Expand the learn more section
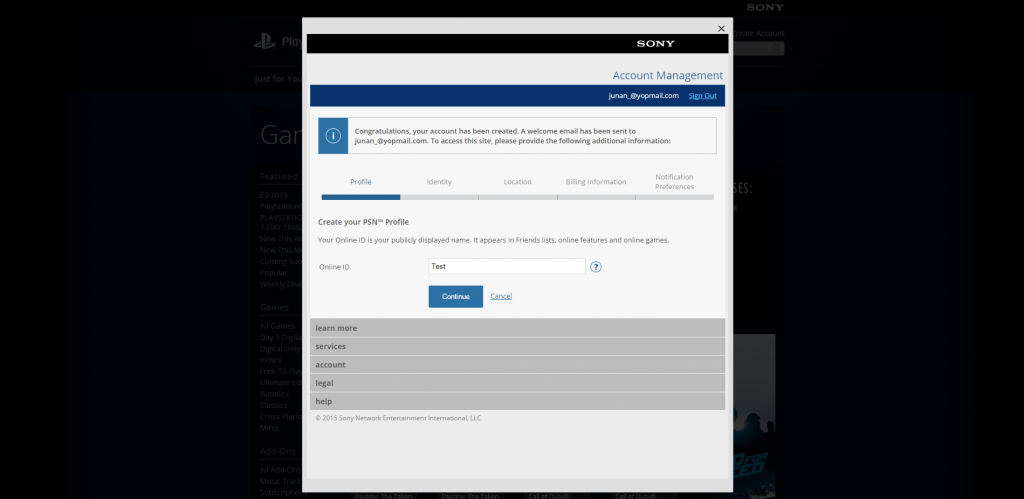The height and width of the screenshot is (499, 1024). (x=517, y=328)
